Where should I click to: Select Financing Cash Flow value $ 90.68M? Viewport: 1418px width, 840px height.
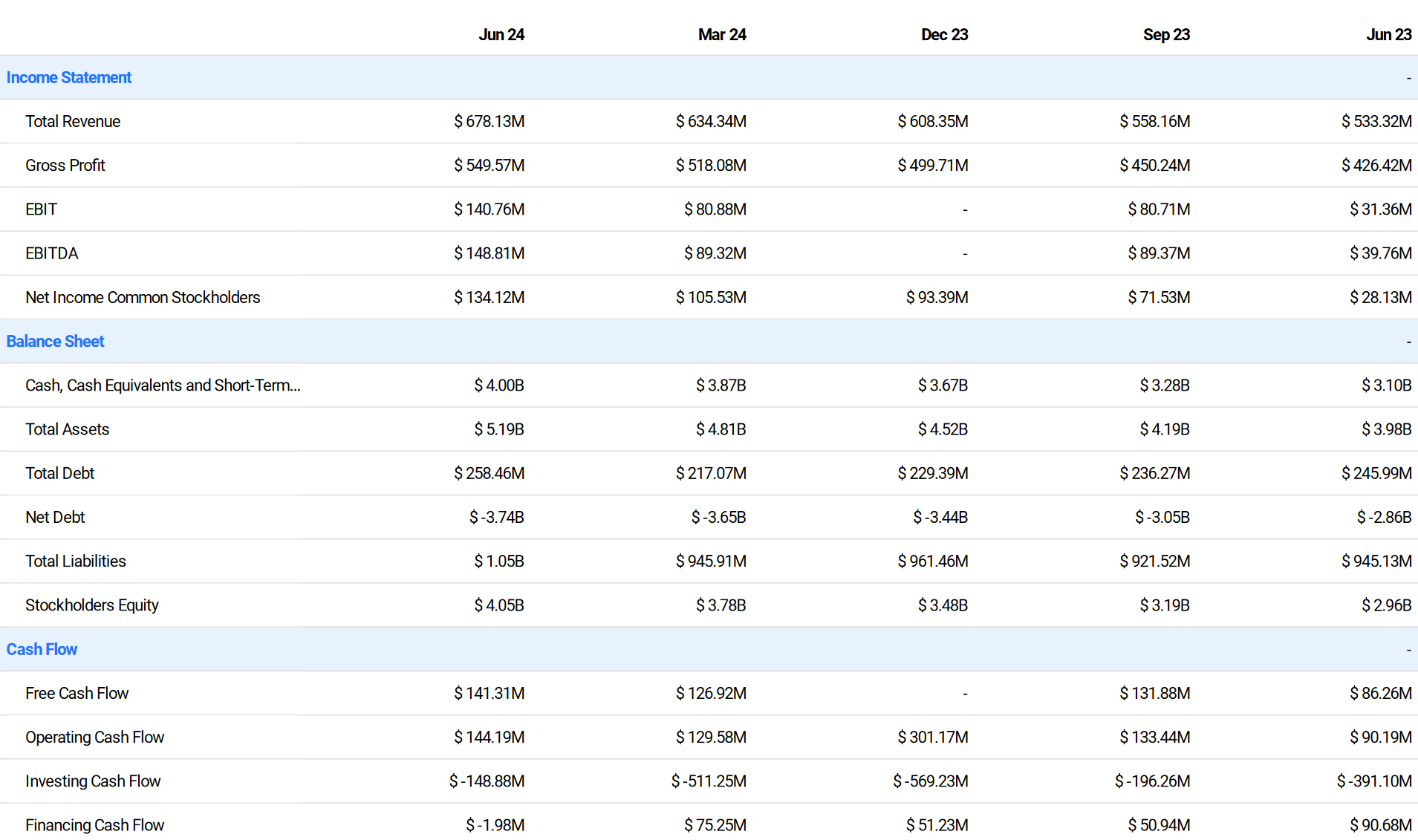tap(1381, 824)
